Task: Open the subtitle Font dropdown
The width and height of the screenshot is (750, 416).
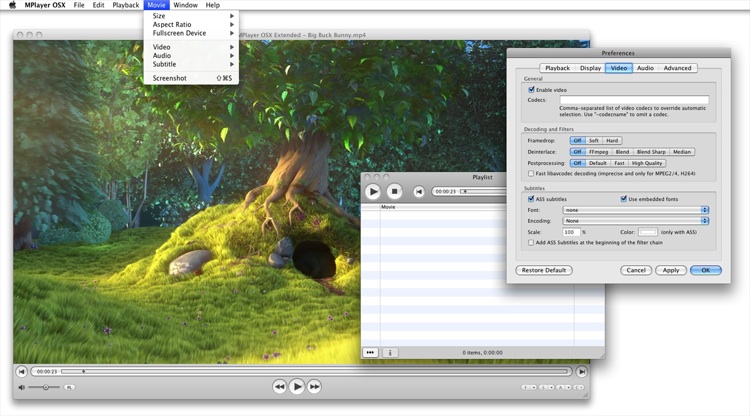Action: pos(636,210)
